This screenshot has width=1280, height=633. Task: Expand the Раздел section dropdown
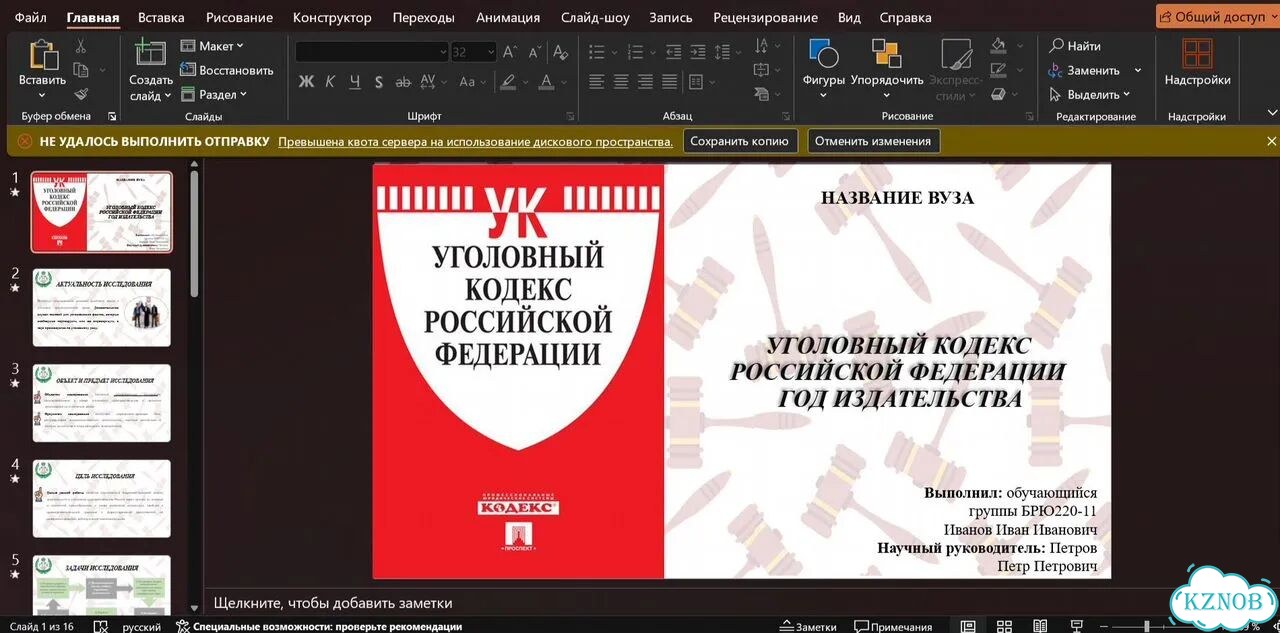213,94
